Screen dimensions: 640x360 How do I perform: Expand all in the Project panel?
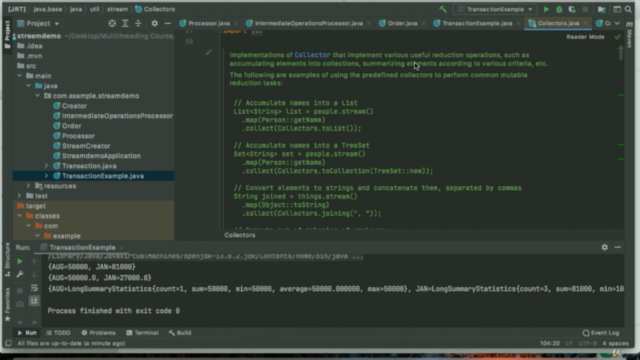[125, 23]
